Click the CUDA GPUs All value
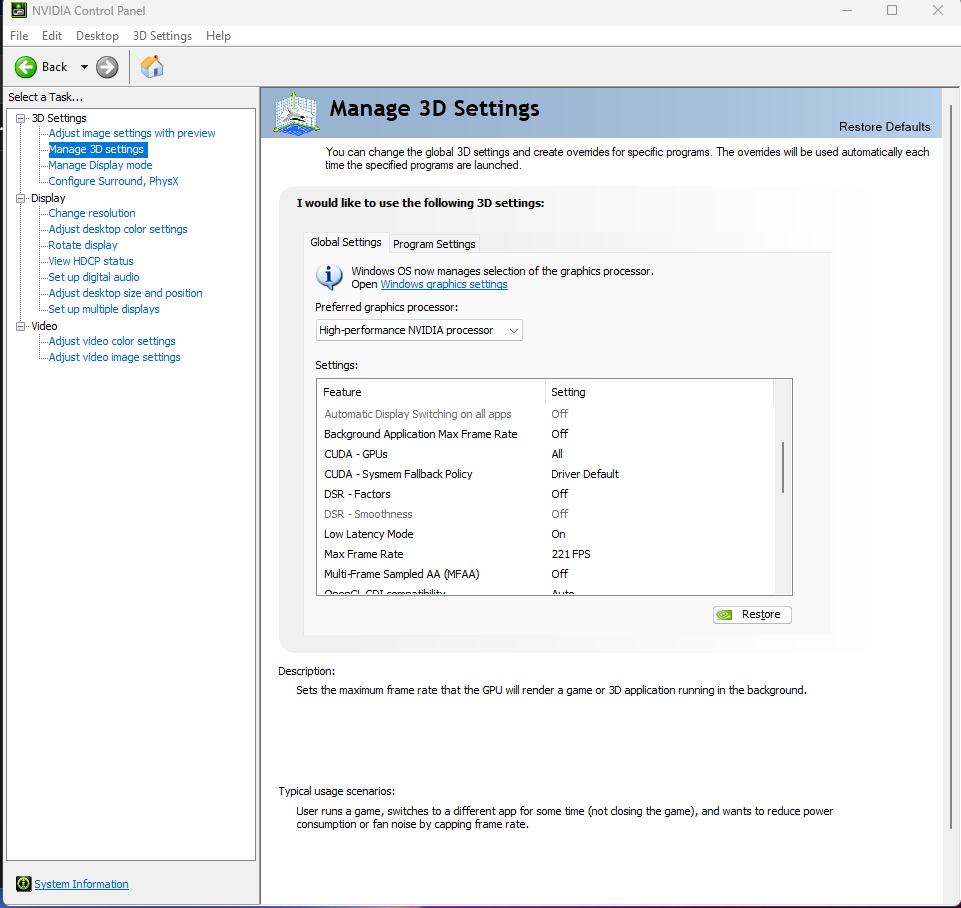Screen dimensions: 961x908 [x=556, y=454]
